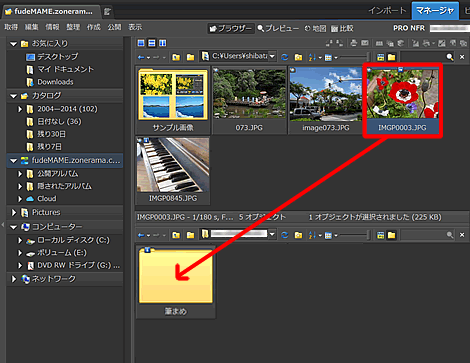Switch to ブラウザー mode

coord(231,29)
